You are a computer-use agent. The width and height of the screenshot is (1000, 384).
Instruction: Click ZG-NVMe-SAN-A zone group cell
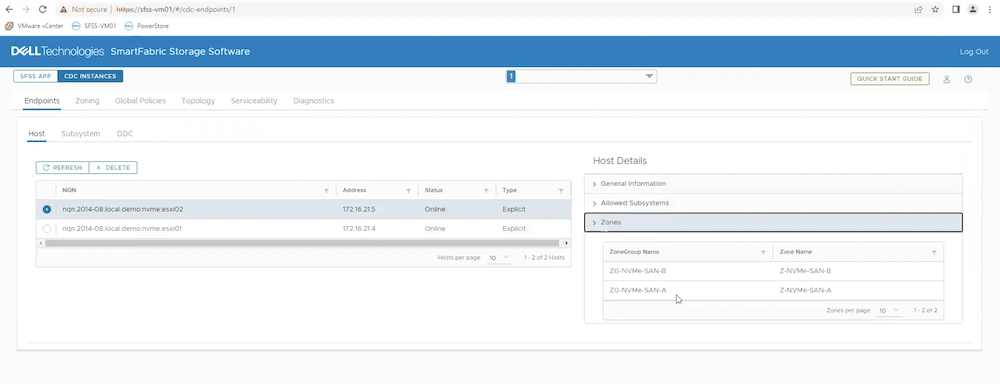click(x=638, y=290)
